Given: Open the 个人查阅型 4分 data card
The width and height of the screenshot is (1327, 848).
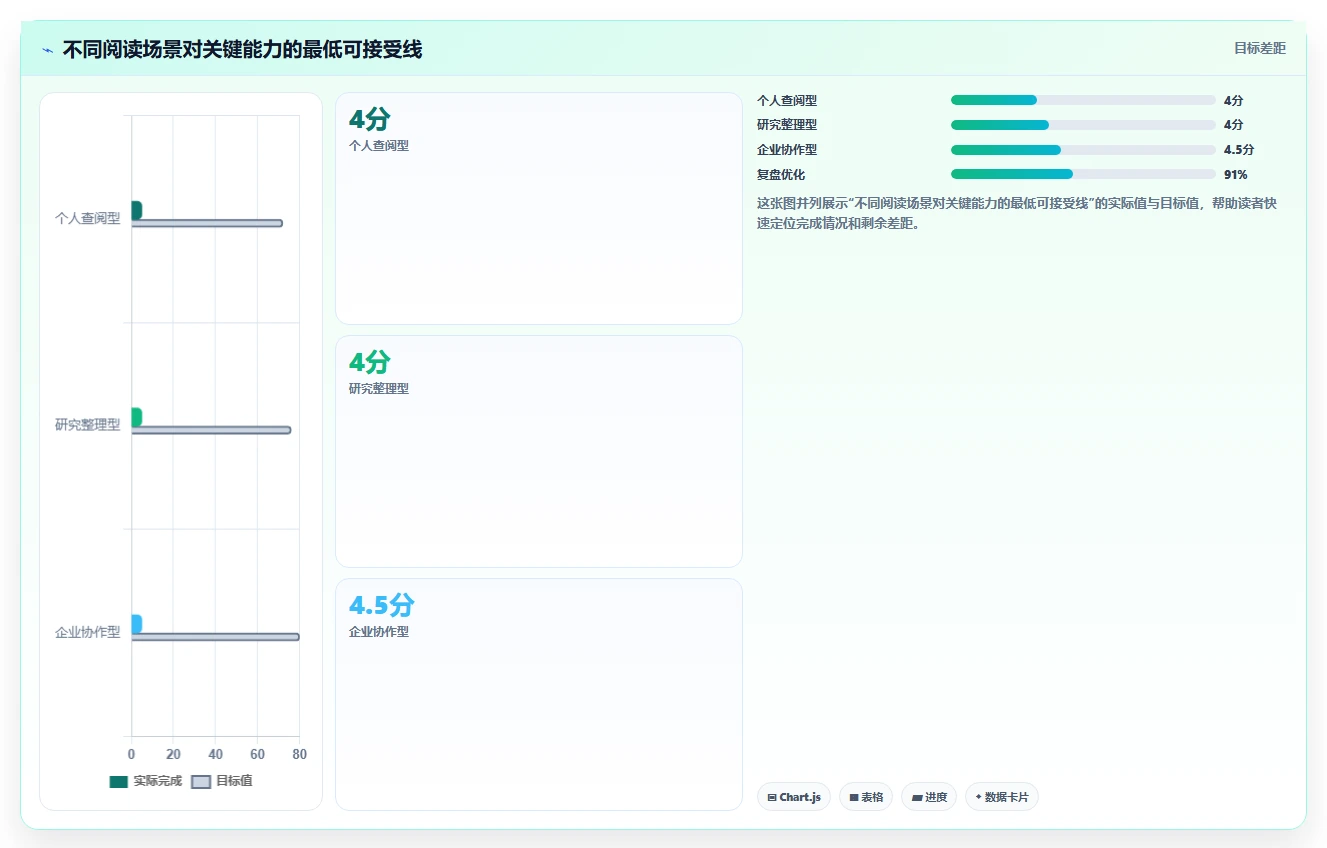Looking at the screenshot, I should [x=539, y=208].
